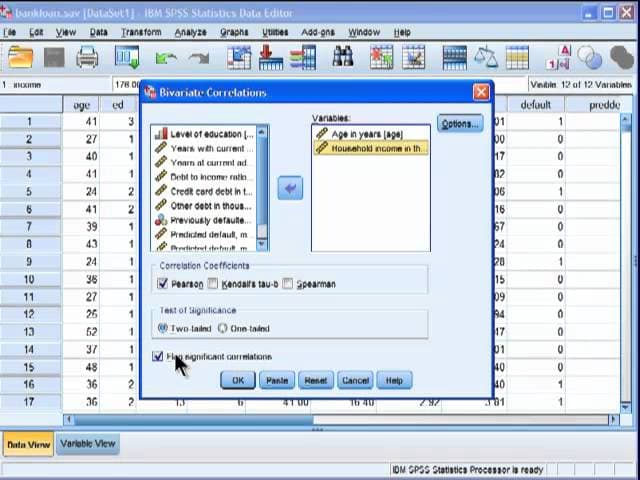
Task: Open the Graphs menu
Action: [x=234, y=32]
